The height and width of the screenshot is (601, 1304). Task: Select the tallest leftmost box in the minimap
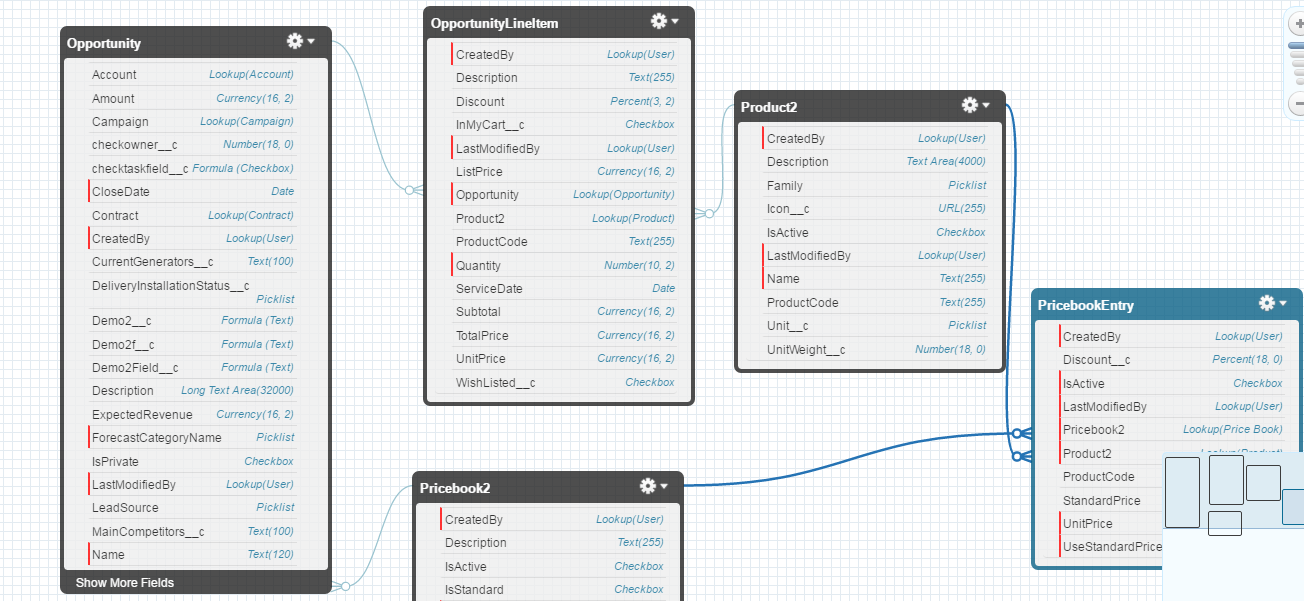coord(1182,492)
